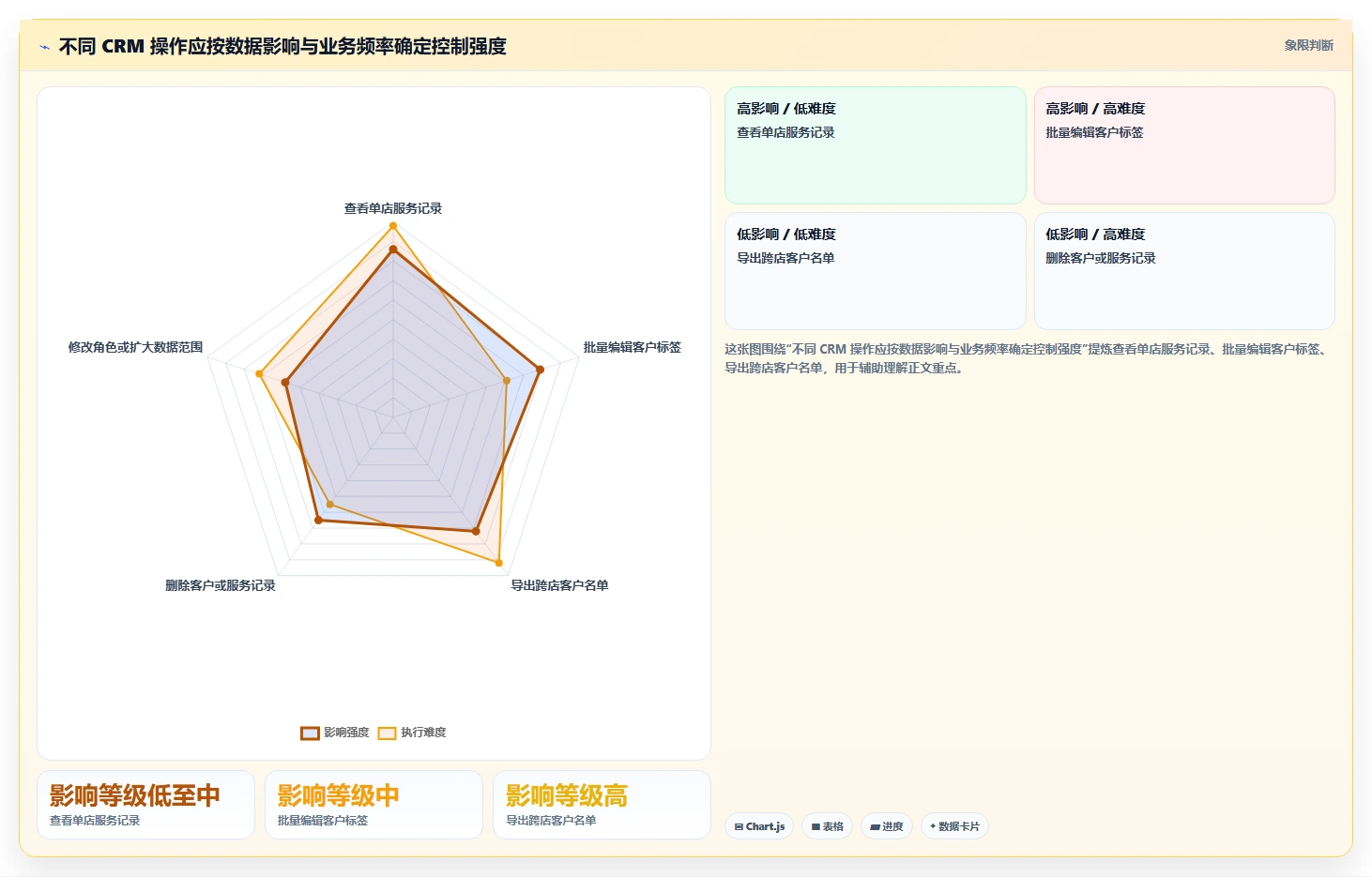Select the 批量编辑客户标签 radar axis label

coord(633,347)
